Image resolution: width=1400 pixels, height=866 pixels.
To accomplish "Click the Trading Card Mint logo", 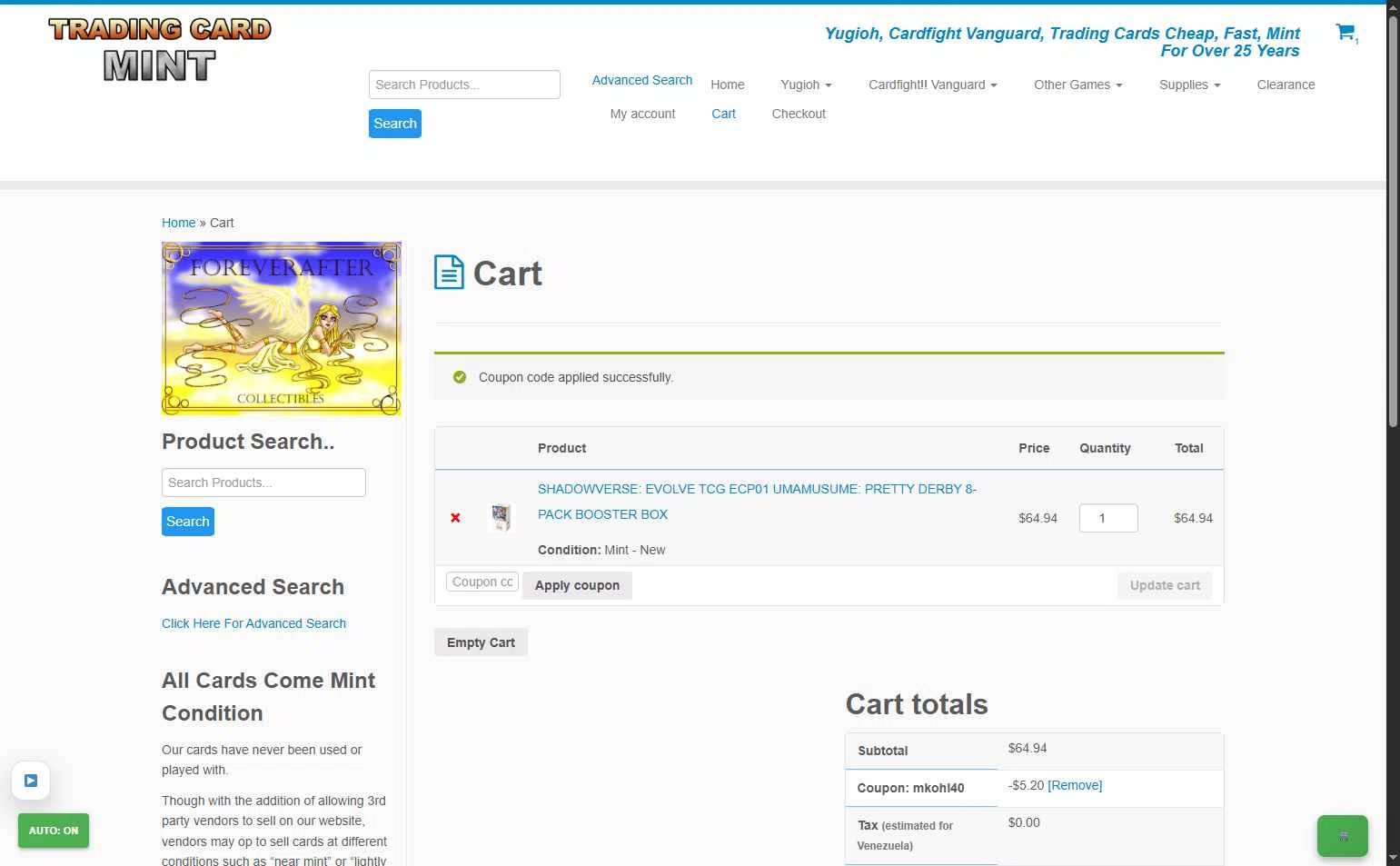I will pyautogui.click(x=160, y=50).
